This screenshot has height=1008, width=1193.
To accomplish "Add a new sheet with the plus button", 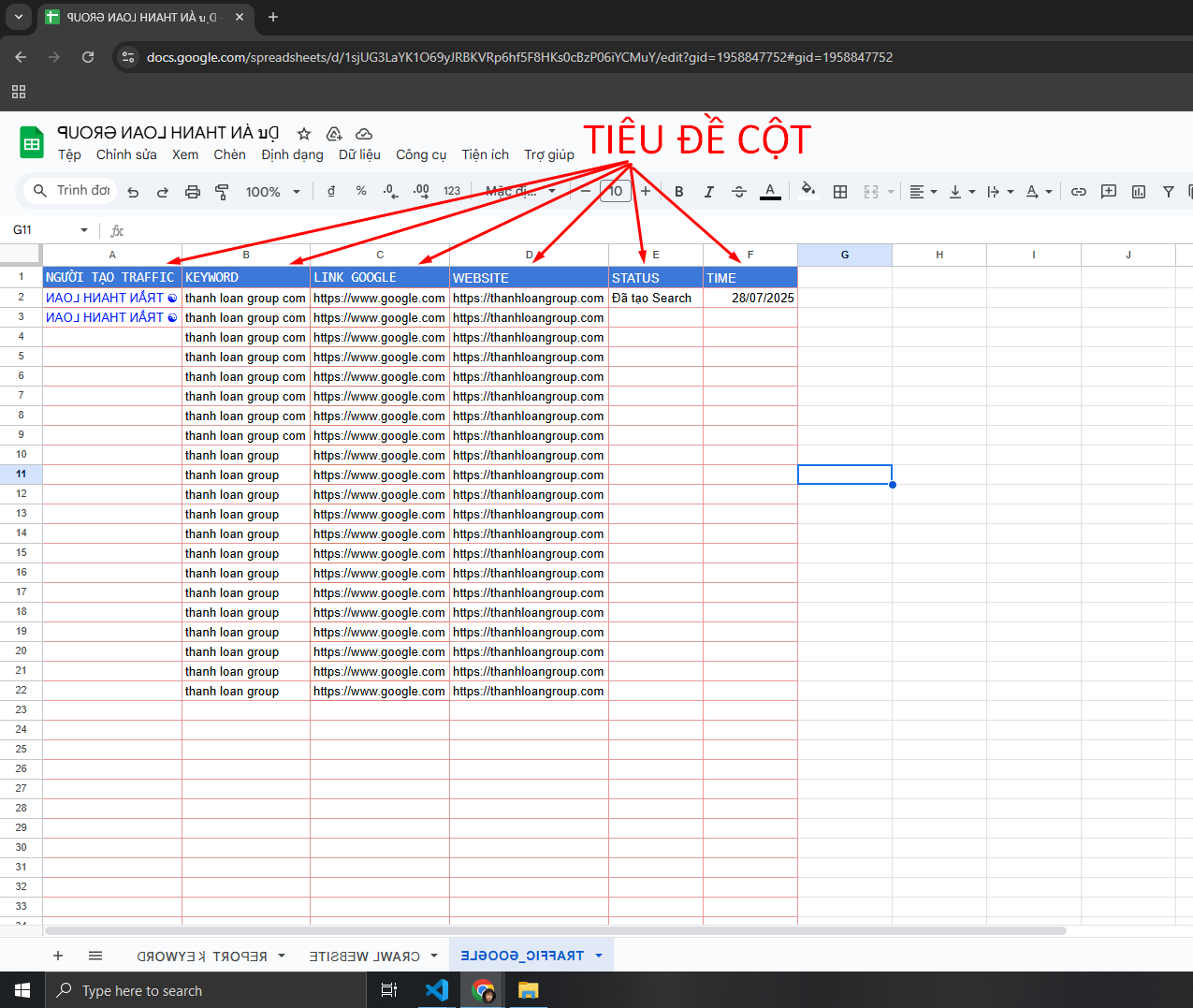I will pyautogui.click(x=58, y=956).
